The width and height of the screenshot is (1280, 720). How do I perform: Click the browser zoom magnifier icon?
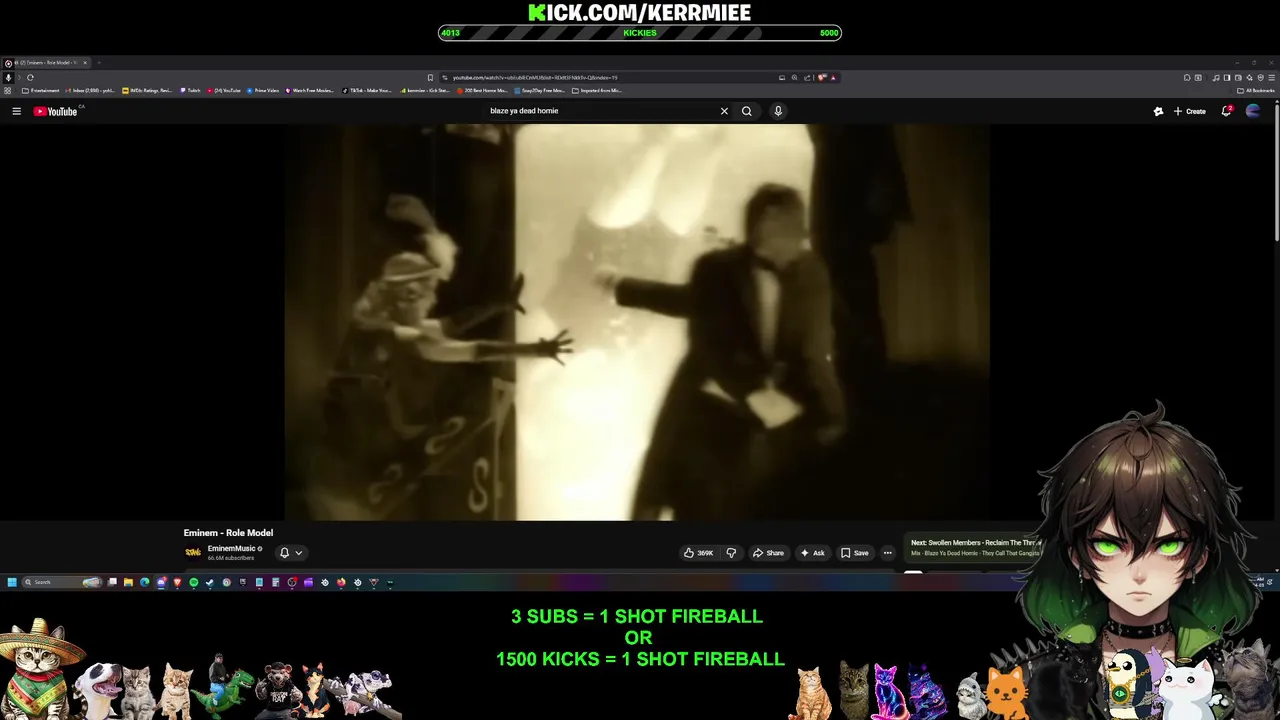click(x=794, y=77)
